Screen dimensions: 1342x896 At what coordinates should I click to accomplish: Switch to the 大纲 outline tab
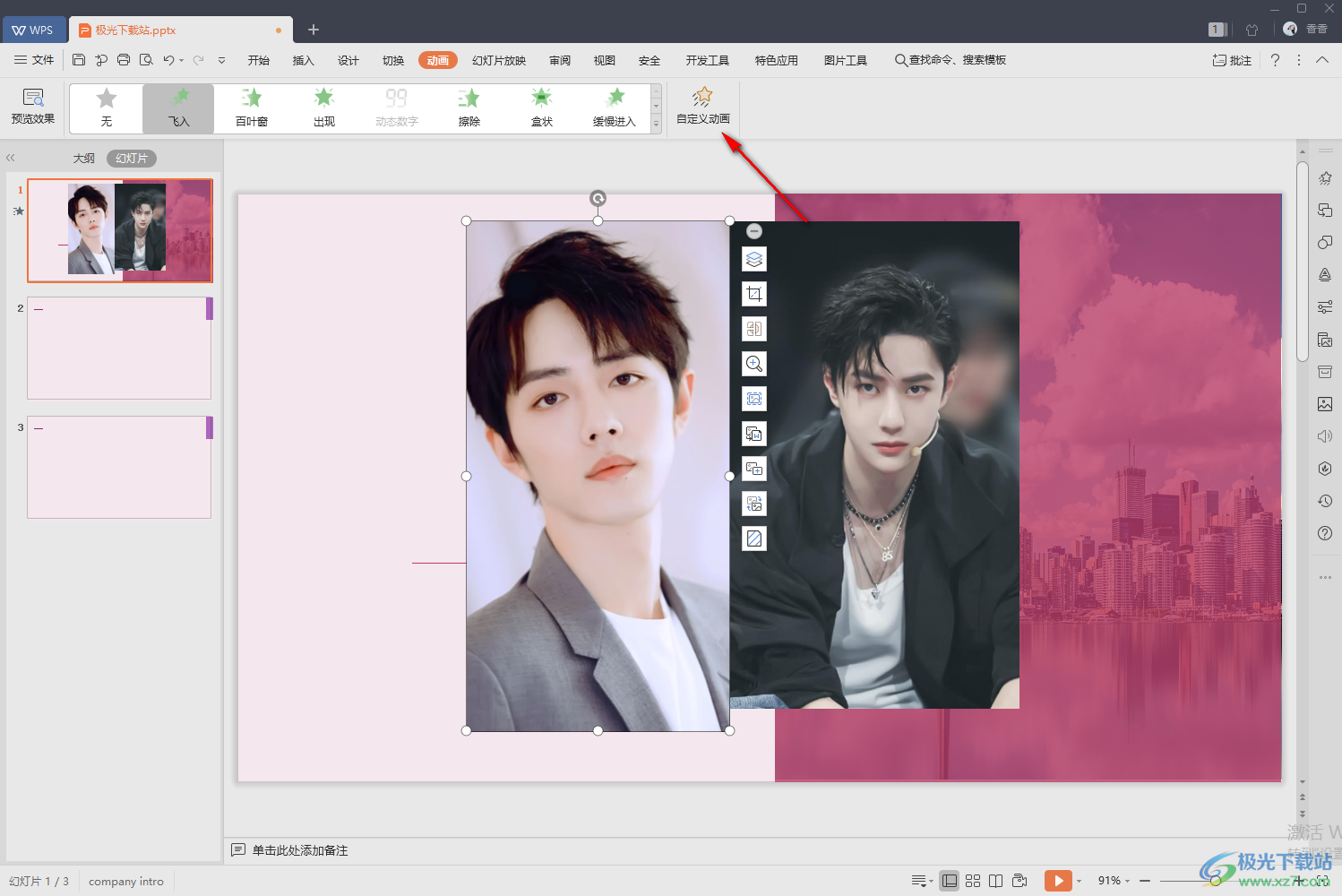tap(83, 158)
